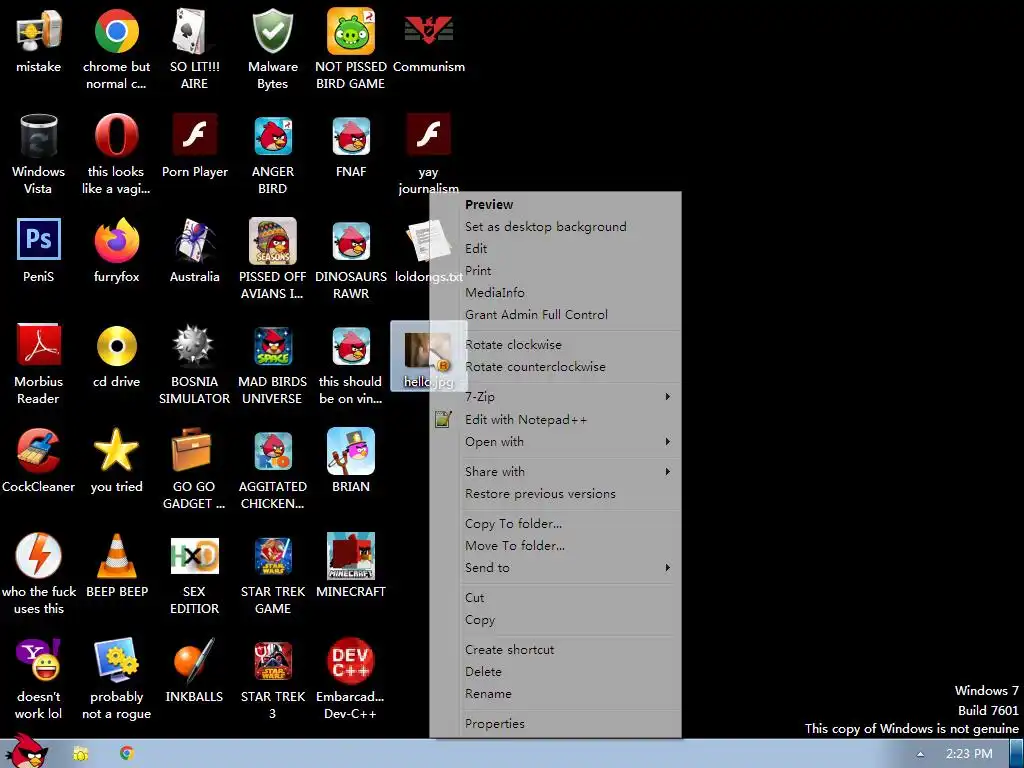Click the Angry Bird Start button
1024x768 pixels.
tap(27, 752)
